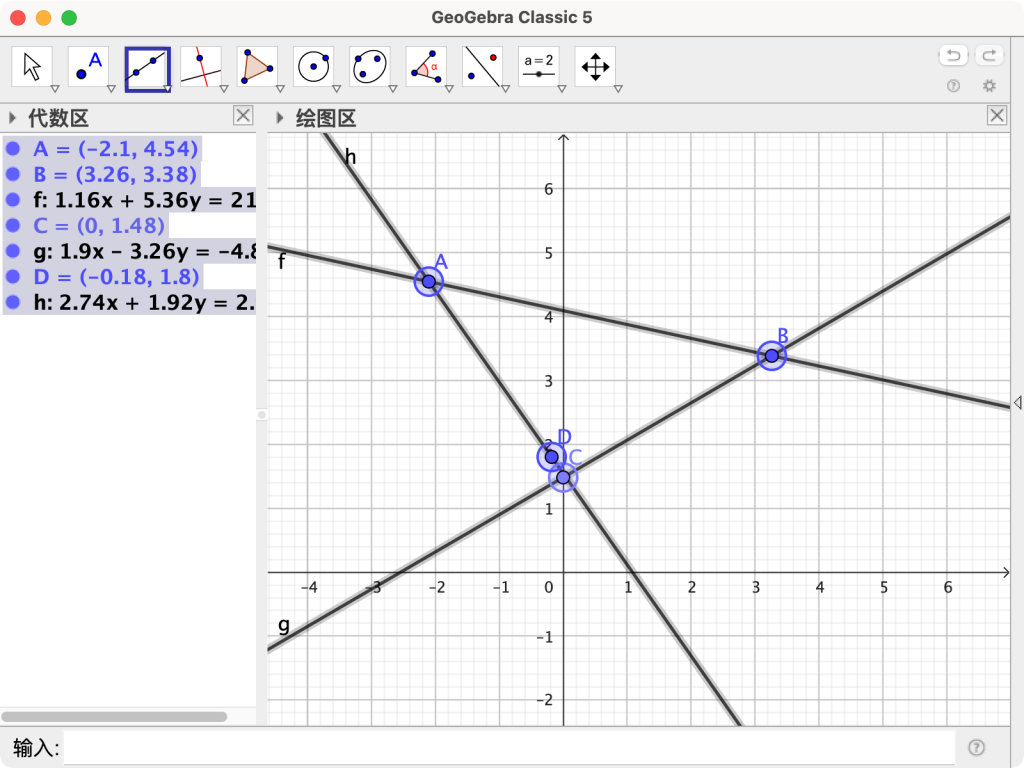Toggle visibility of line g in algebra view
The width and height of the screenshot is (1024, 768).
pos(12,251)
